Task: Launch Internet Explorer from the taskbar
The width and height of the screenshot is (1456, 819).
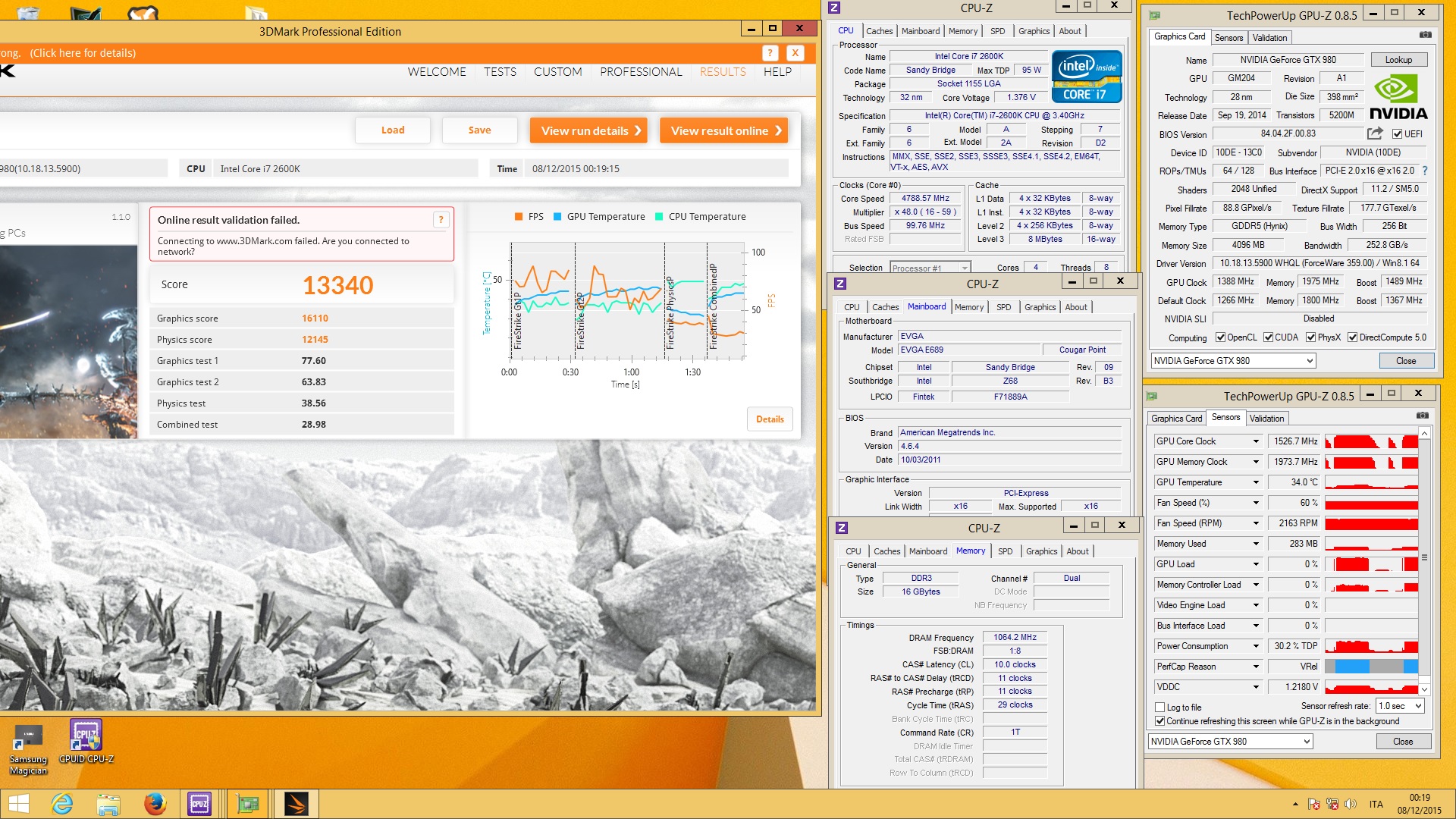Action: (62, 804)
